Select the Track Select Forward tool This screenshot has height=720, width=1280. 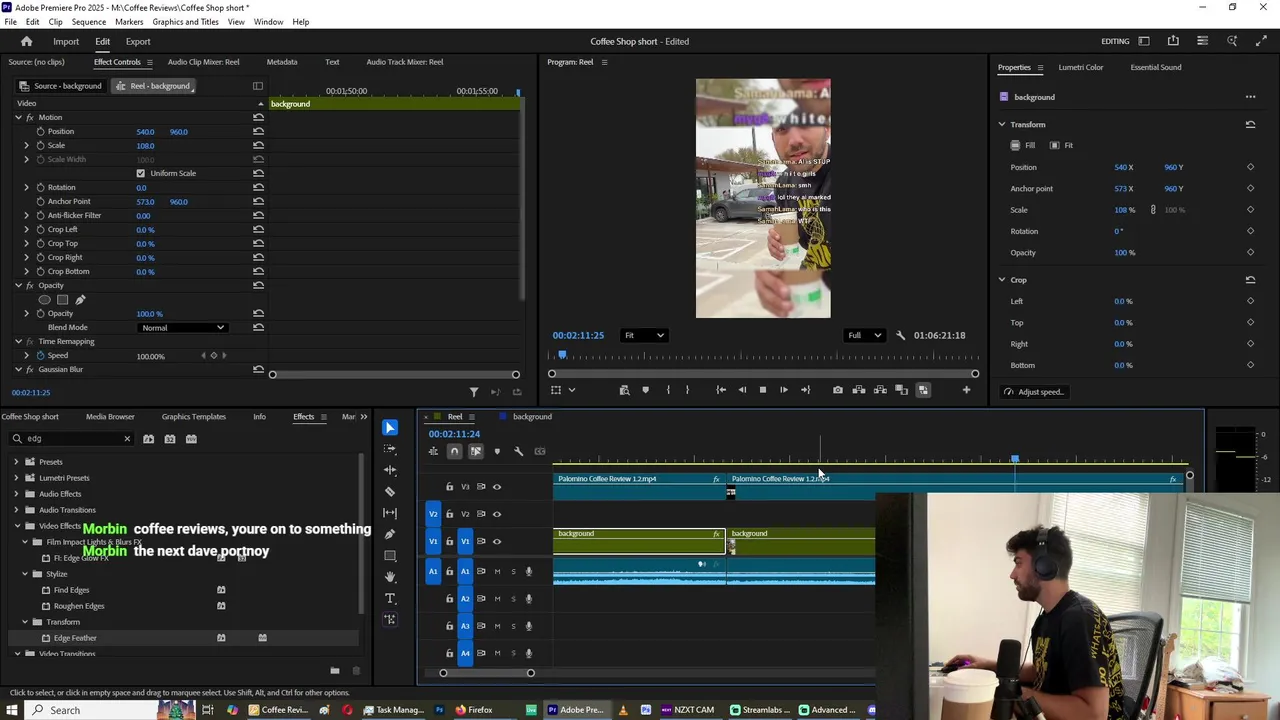(x=390, y=449)
